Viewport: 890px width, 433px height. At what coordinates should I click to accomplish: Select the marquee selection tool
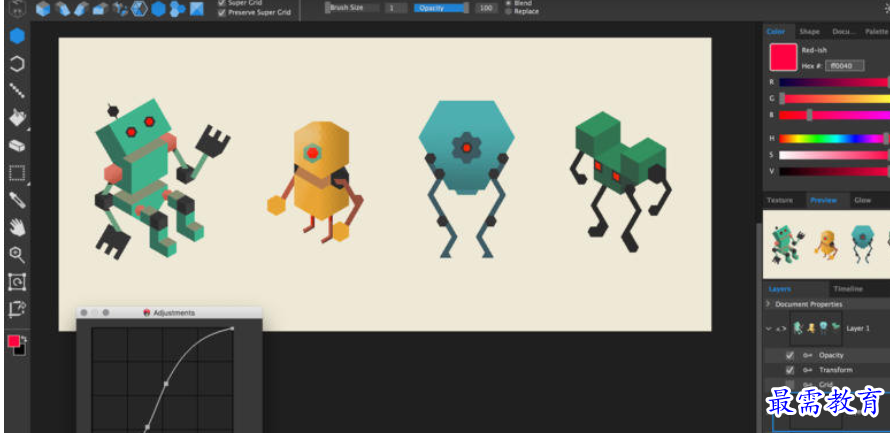(x=17, y=173)
